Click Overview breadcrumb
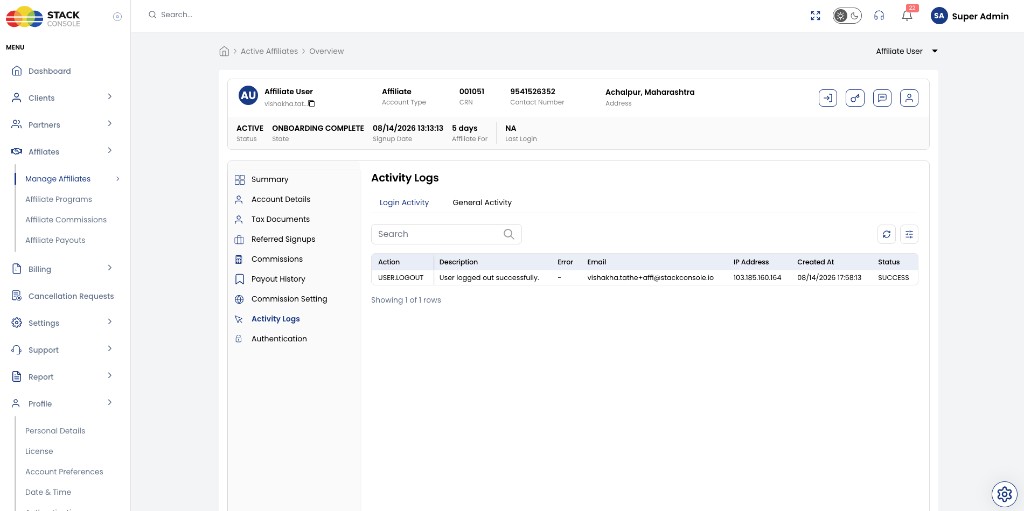 (327, 51)
